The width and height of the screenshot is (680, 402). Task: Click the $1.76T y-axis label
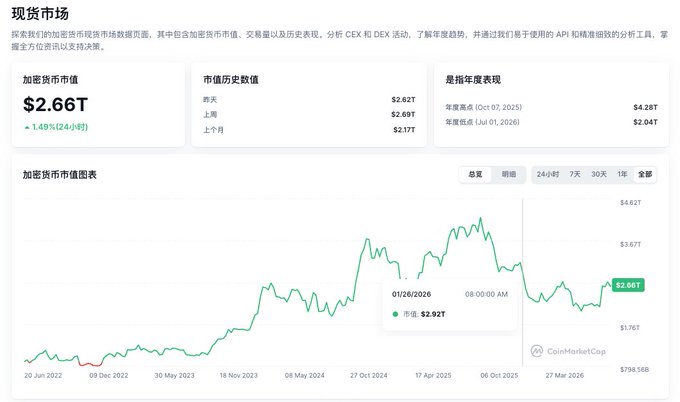630,327
